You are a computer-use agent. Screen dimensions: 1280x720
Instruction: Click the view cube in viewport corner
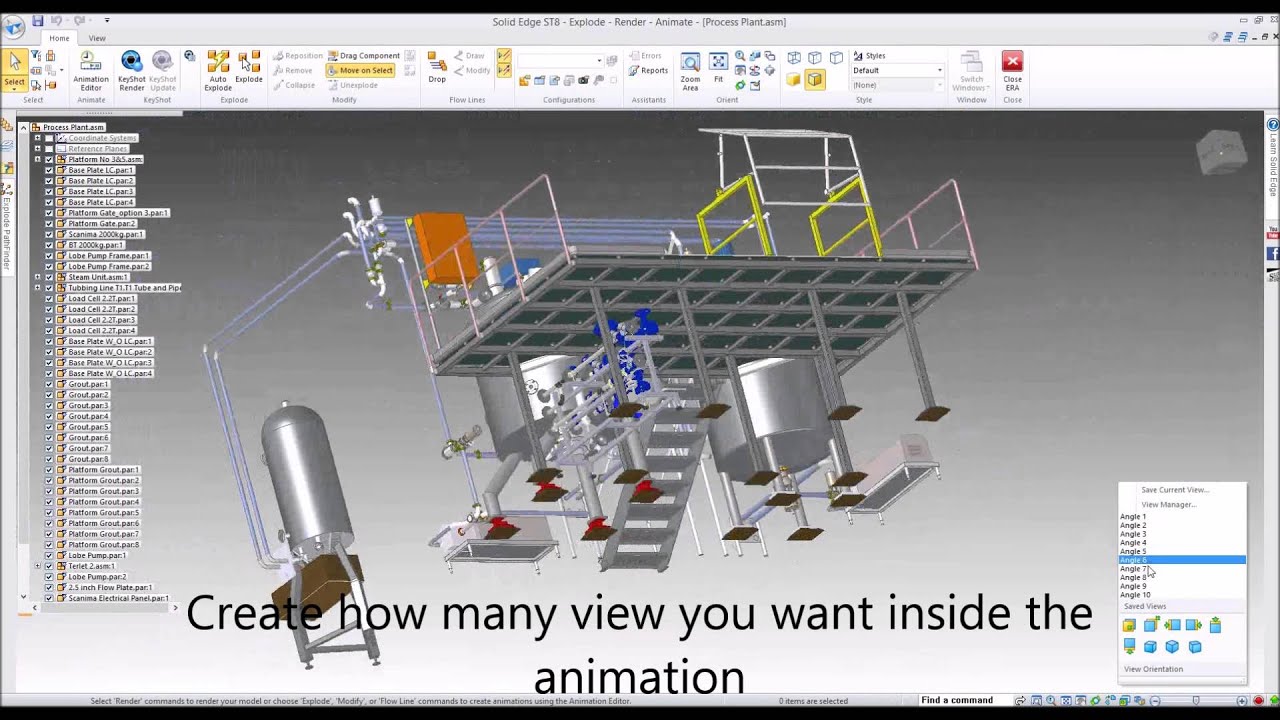(x=1221, y=152)
